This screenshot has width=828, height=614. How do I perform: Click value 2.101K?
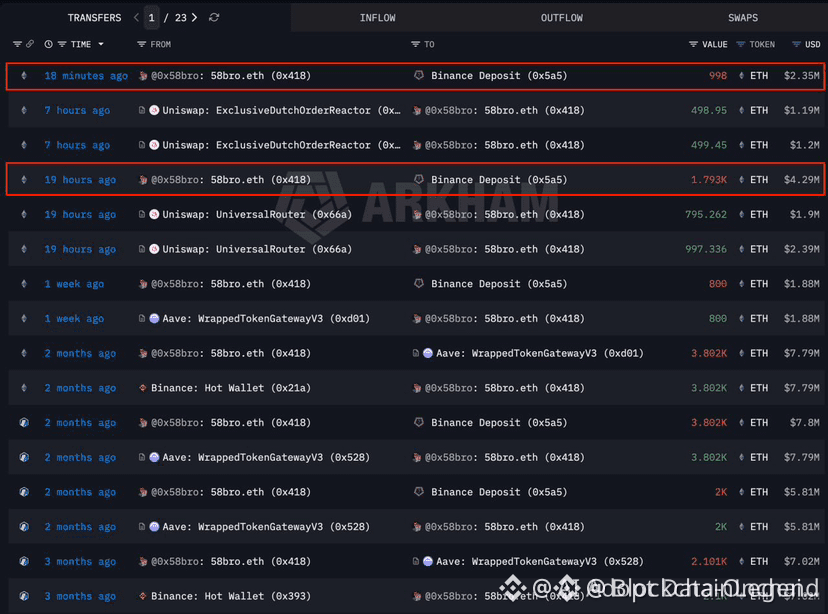709,562
